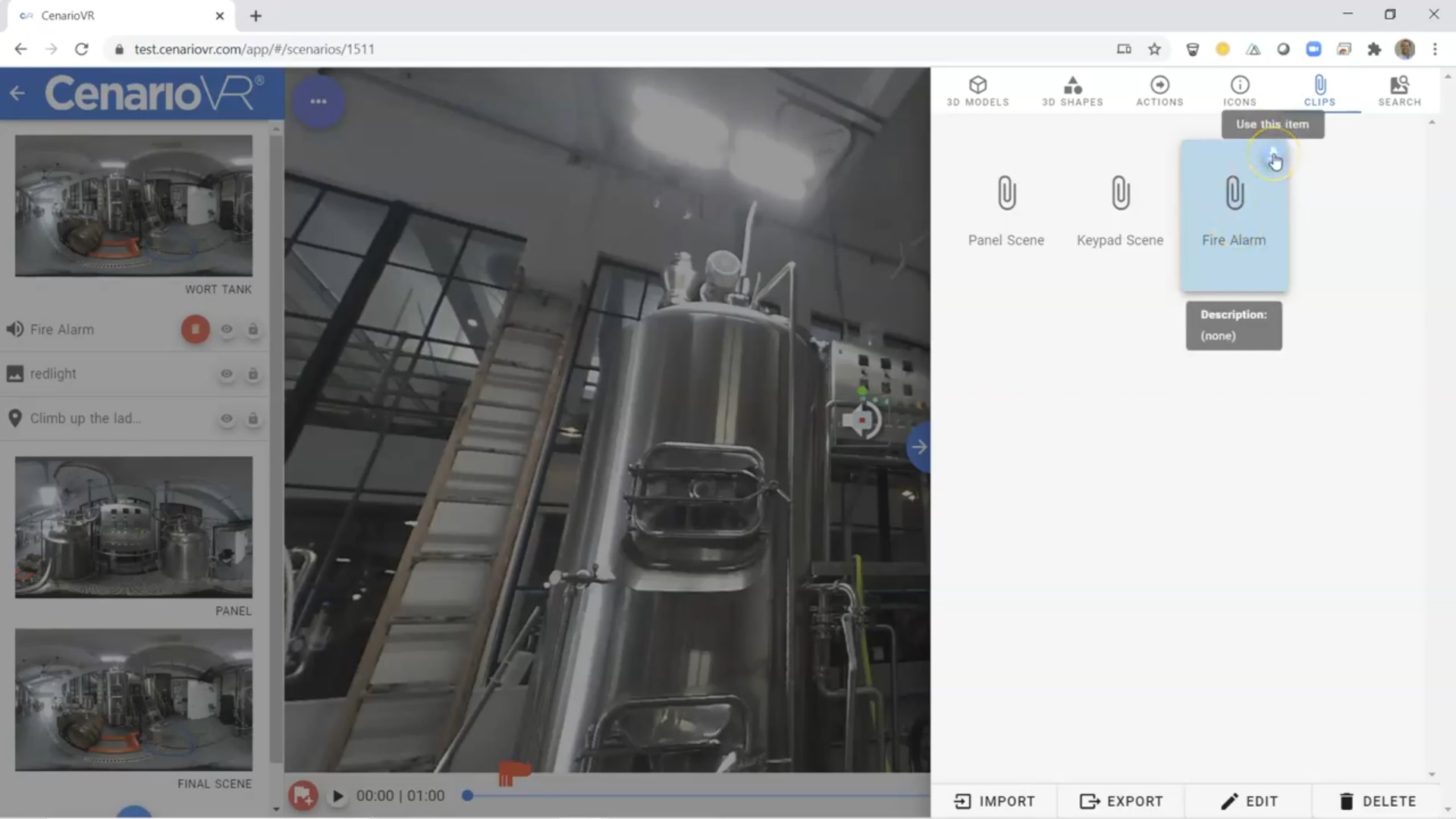Toggle lock on the Climb up the lad... object

click(253, 419)
